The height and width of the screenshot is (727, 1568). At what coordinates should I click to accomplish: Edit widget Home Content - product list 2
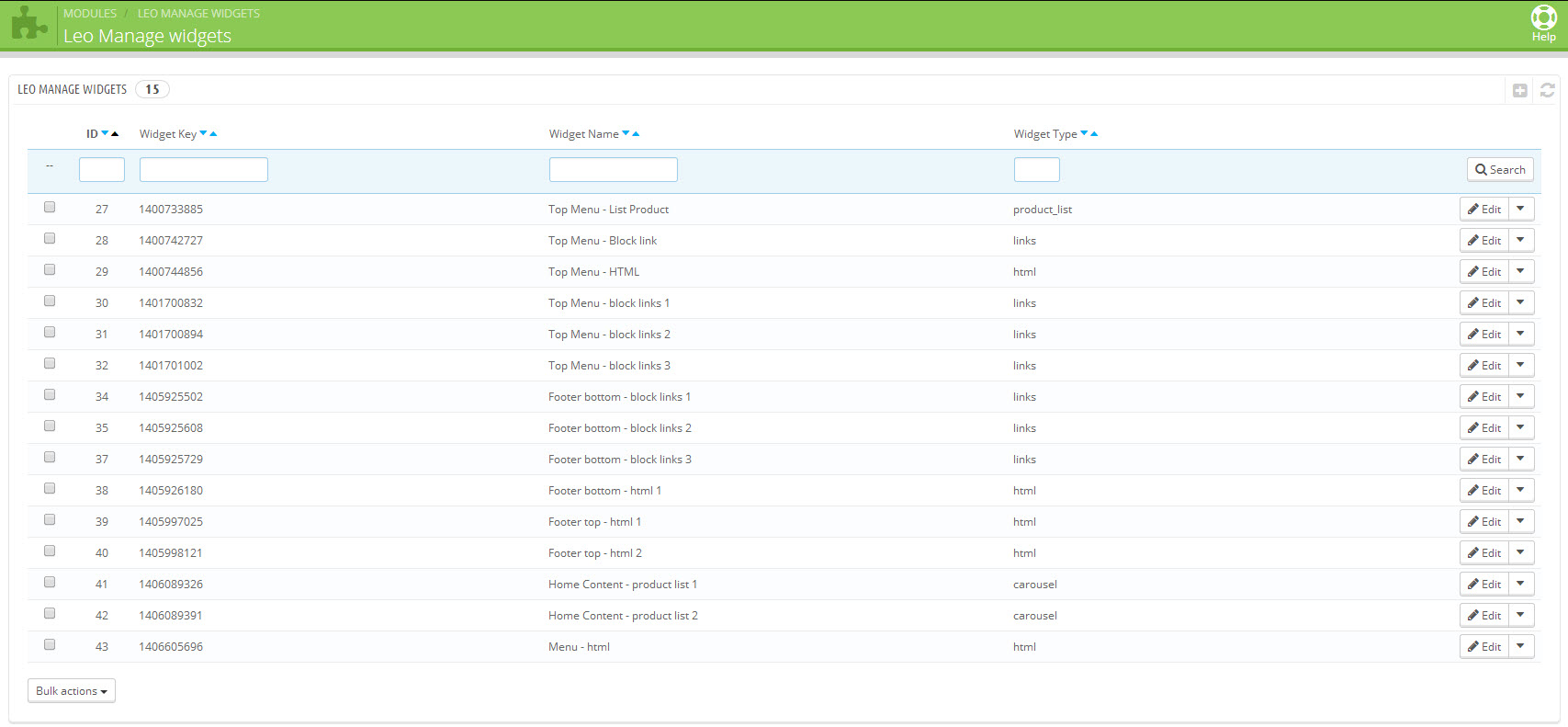click(1484, 616)
